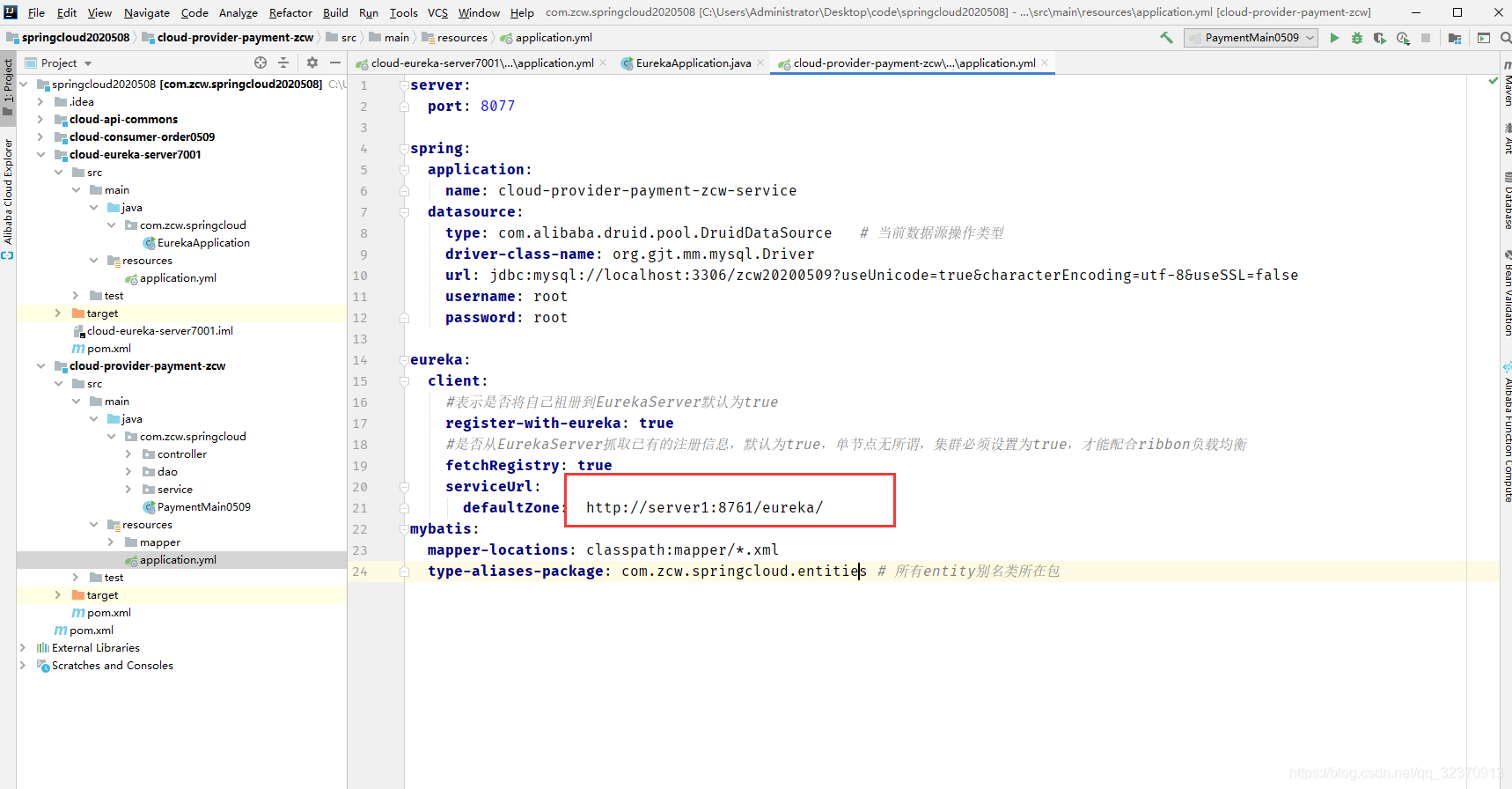This screenshot has height=789, width=1512.
Task: Toggle fold marker at the eureka line
Action: point(404,360)
